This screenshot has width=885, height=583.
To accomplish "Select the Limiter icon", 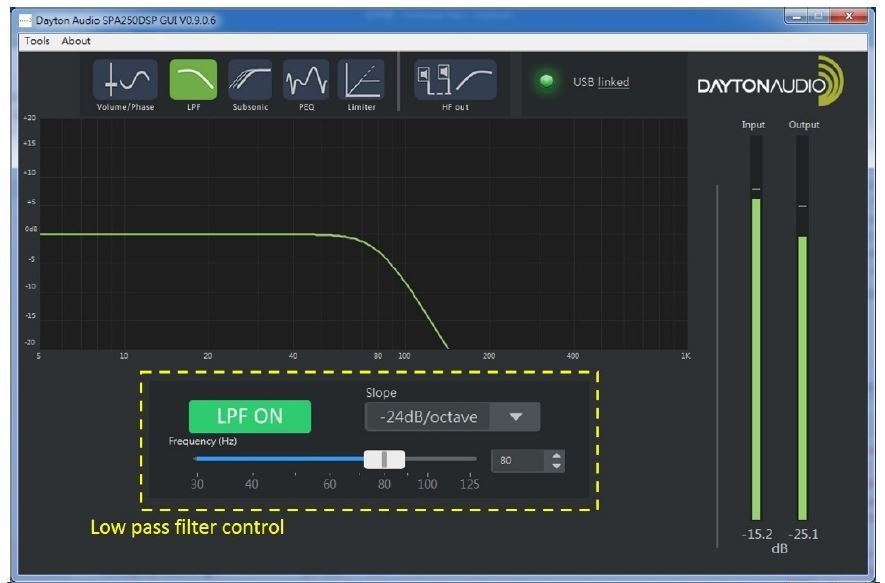I will coord(361,80).
